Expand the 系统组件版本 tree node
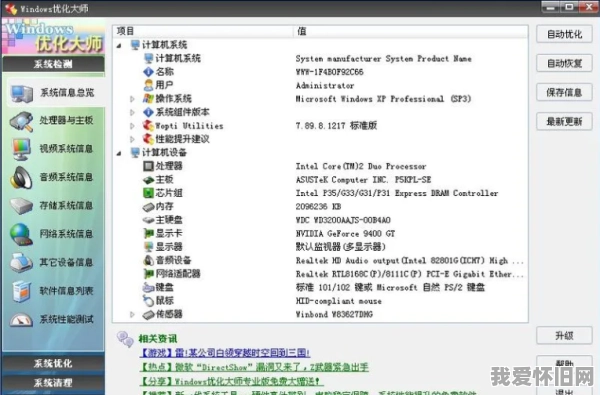Screen dimensions: 600x395 coord(132,112)
